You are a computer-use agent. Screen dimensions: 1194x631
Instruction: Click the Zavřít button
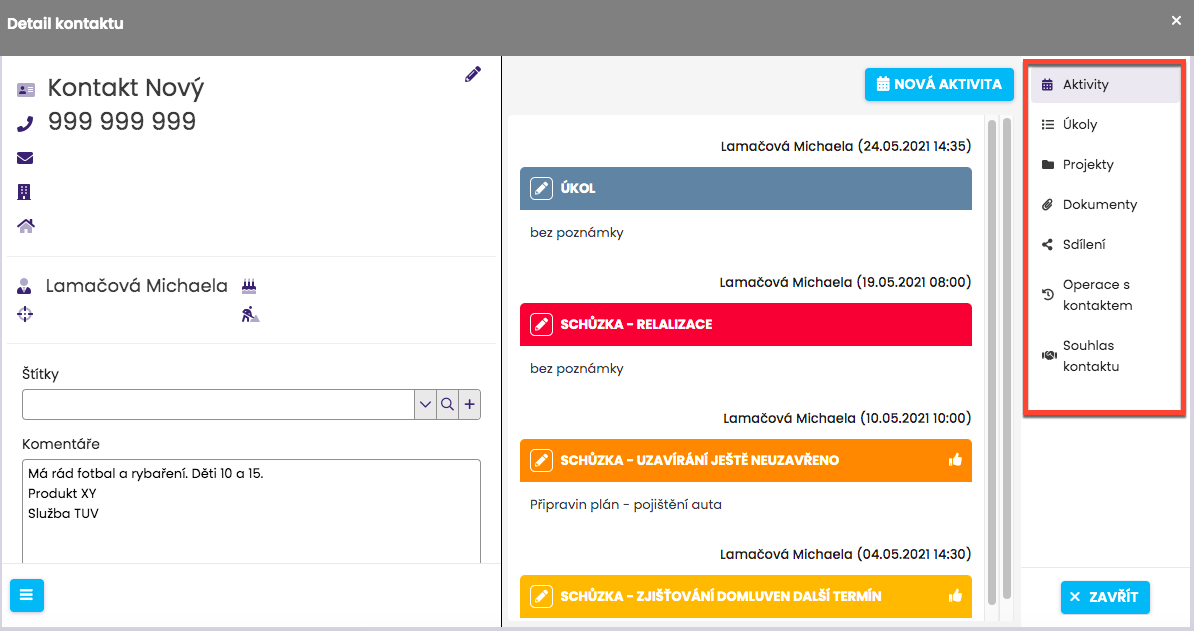coord(1105,597)
